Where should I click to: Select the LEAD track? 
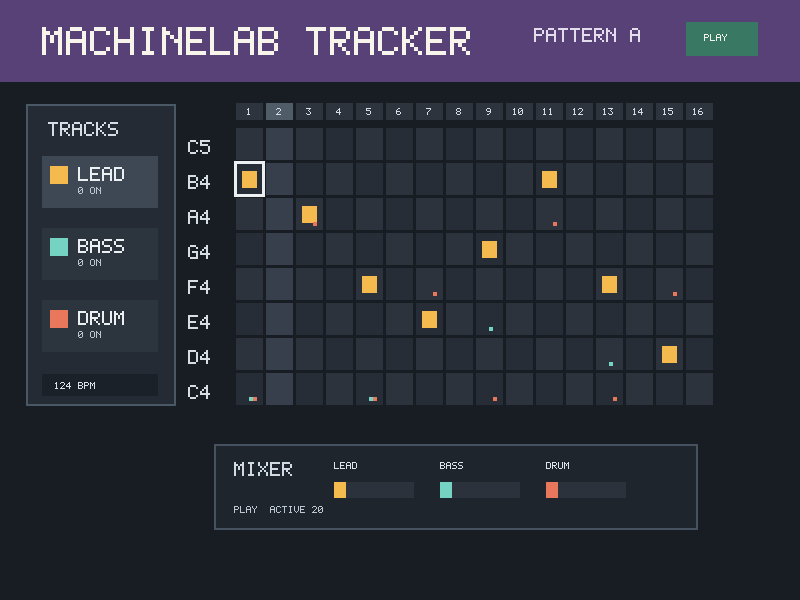pyautogui.click(x=100, y=182)
